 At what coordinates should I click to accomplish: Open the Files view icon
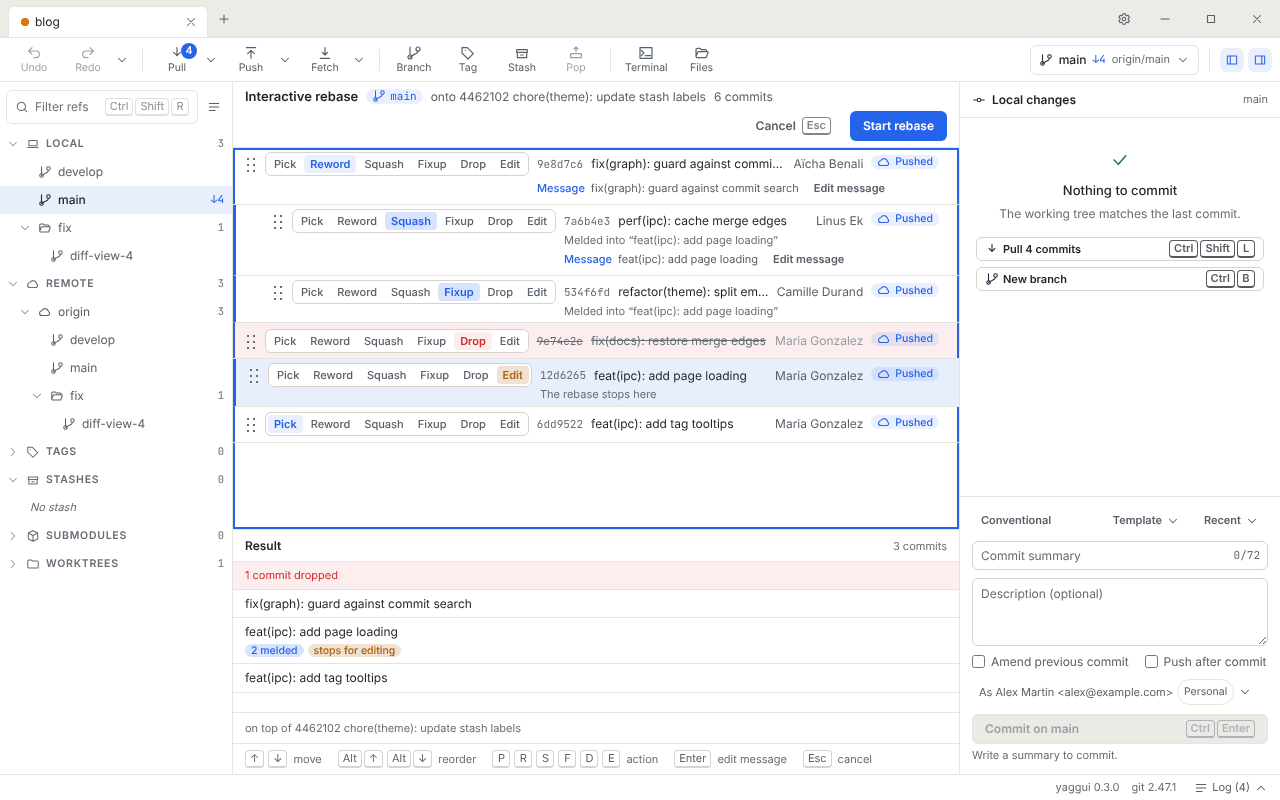tap(701, 60)
